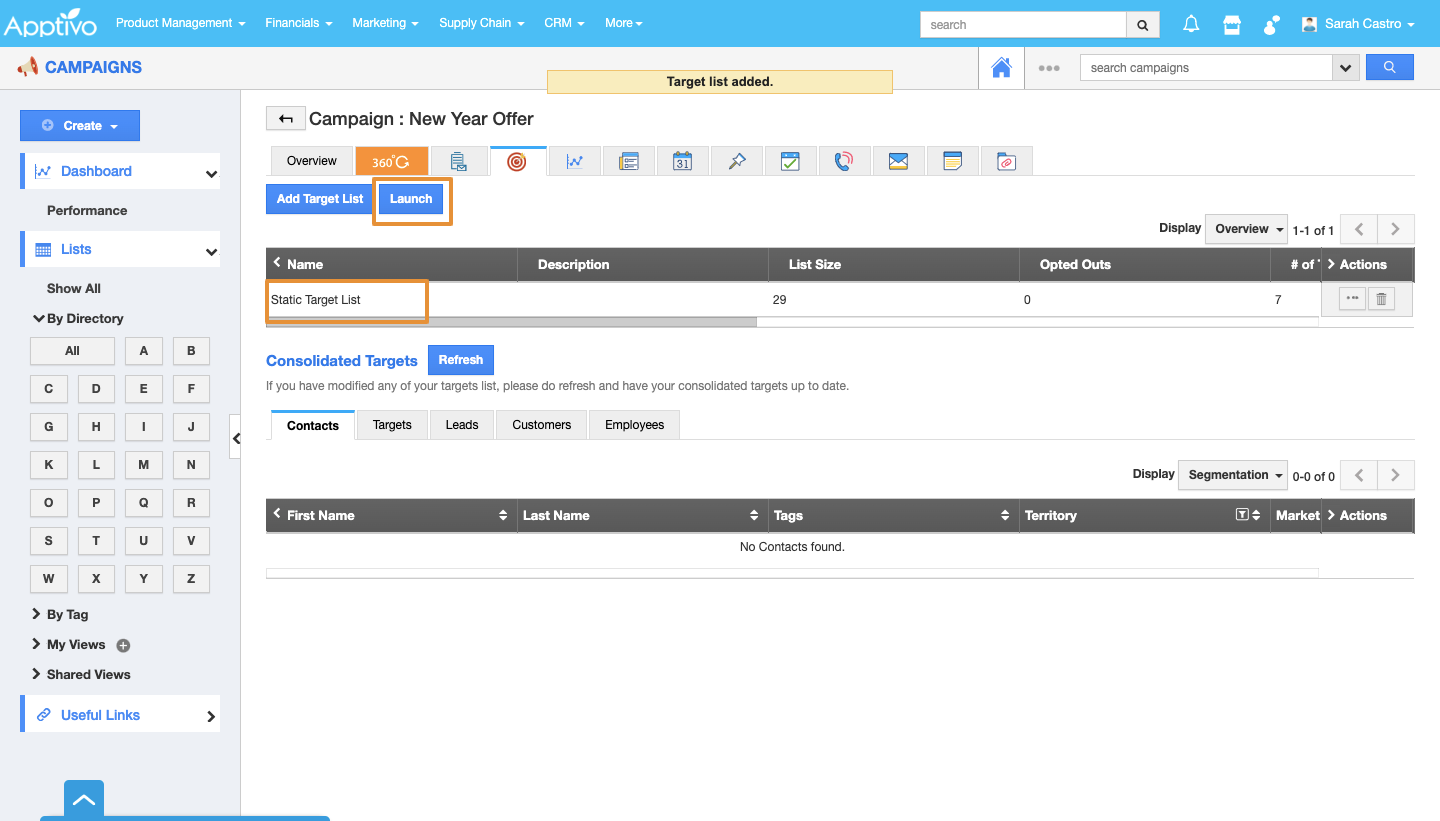Open the pushpin follow-ups tab

(737, 161)
